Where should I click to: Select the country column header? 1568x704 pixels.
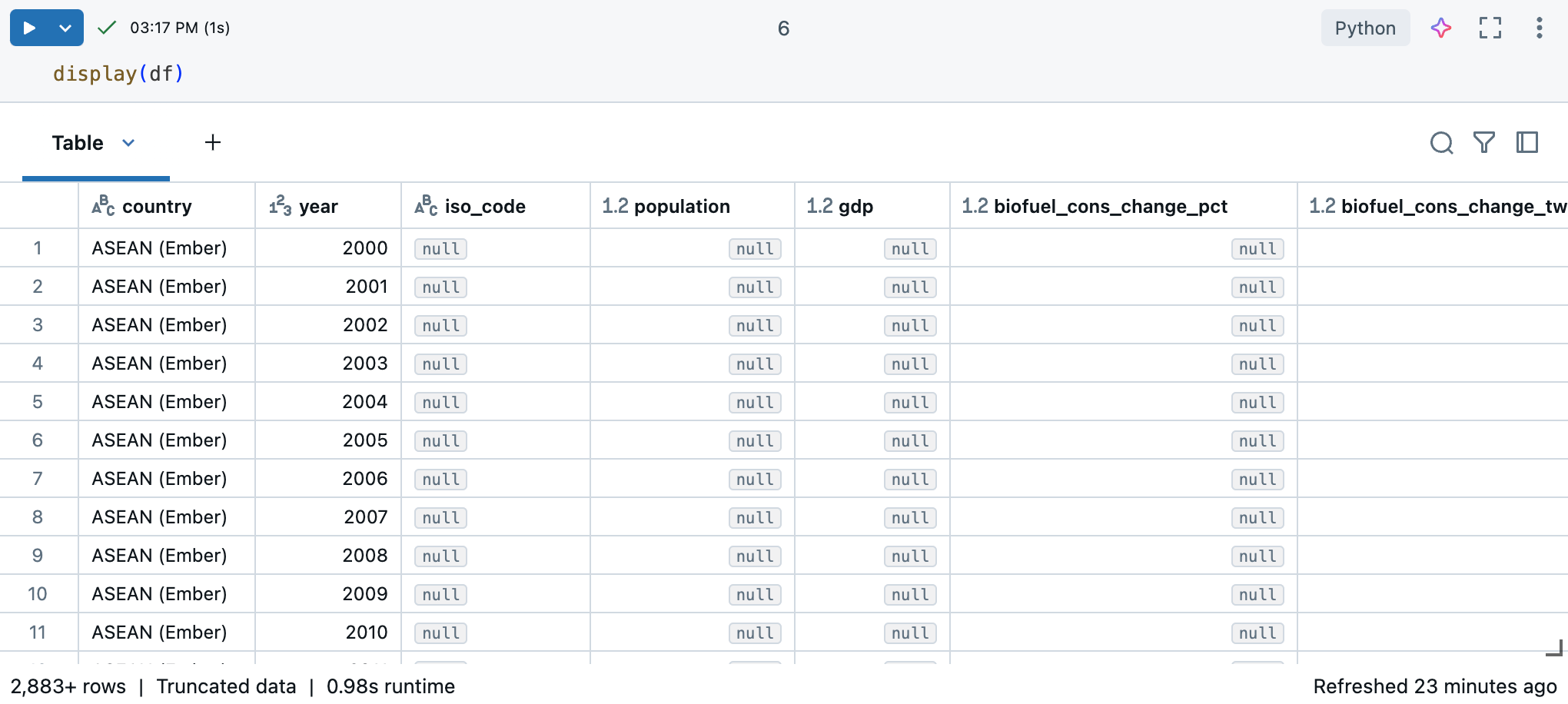click(157, 206)
